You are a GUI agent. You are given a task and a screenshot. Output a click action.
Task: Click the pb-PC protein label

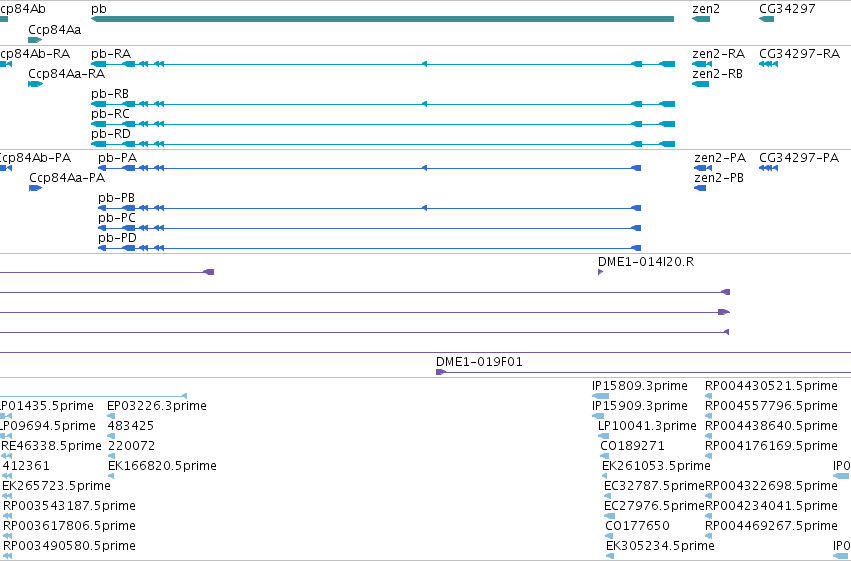click(117, 218)
